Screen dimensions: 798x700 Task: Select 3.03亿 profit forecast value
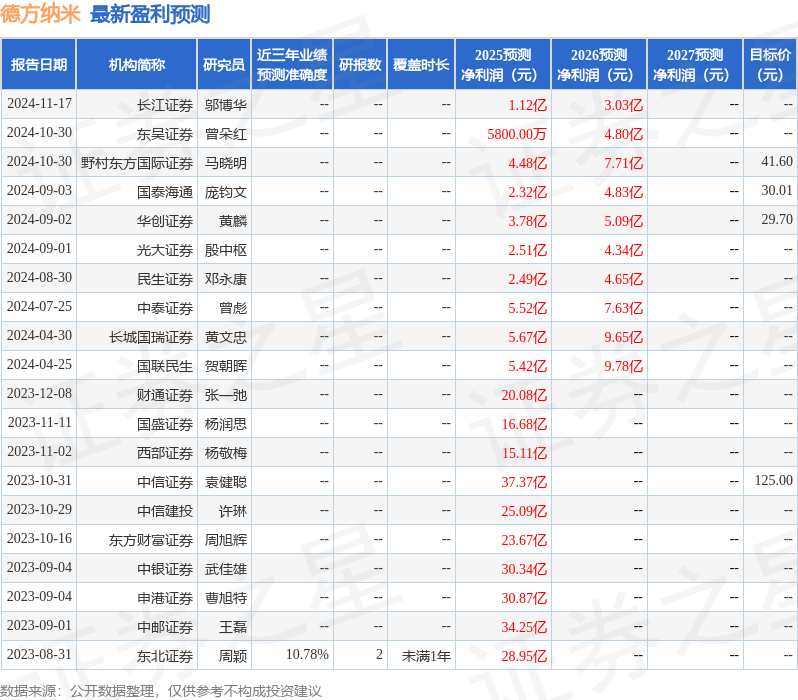click(x=623, y=105)
